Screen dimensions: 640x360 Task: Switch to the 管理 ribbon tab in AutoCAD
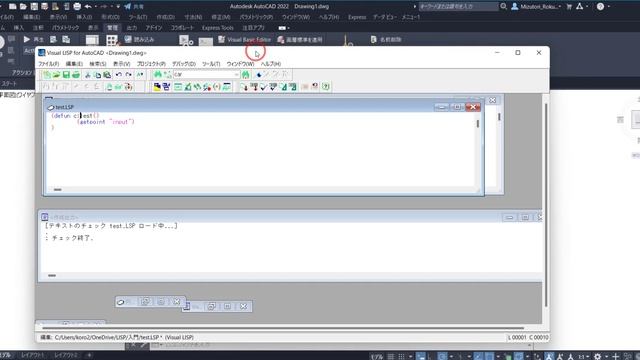tap(112, 28)
